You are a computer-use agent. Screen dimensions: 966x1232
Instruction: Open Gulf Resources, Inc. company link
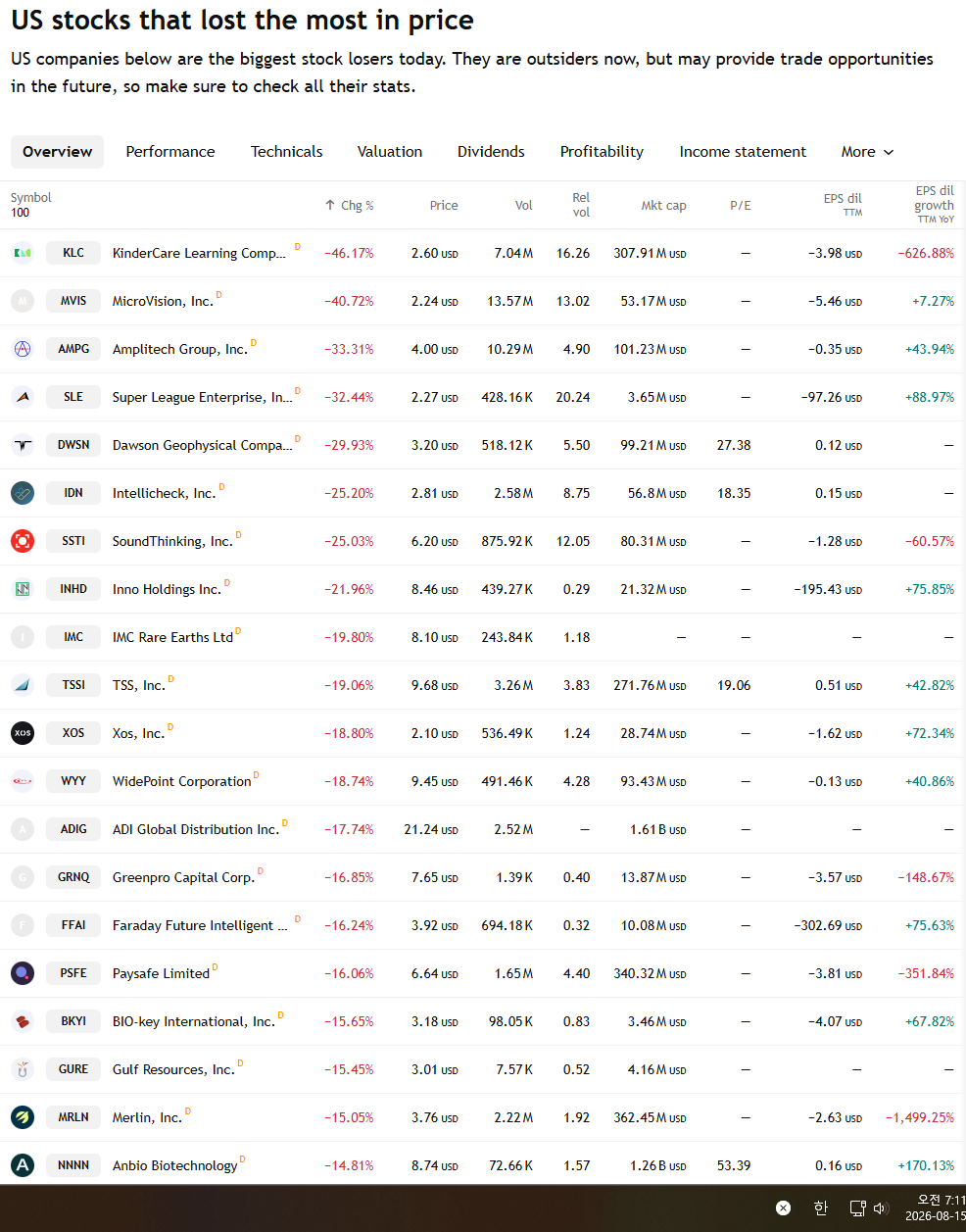[173, 1069]
